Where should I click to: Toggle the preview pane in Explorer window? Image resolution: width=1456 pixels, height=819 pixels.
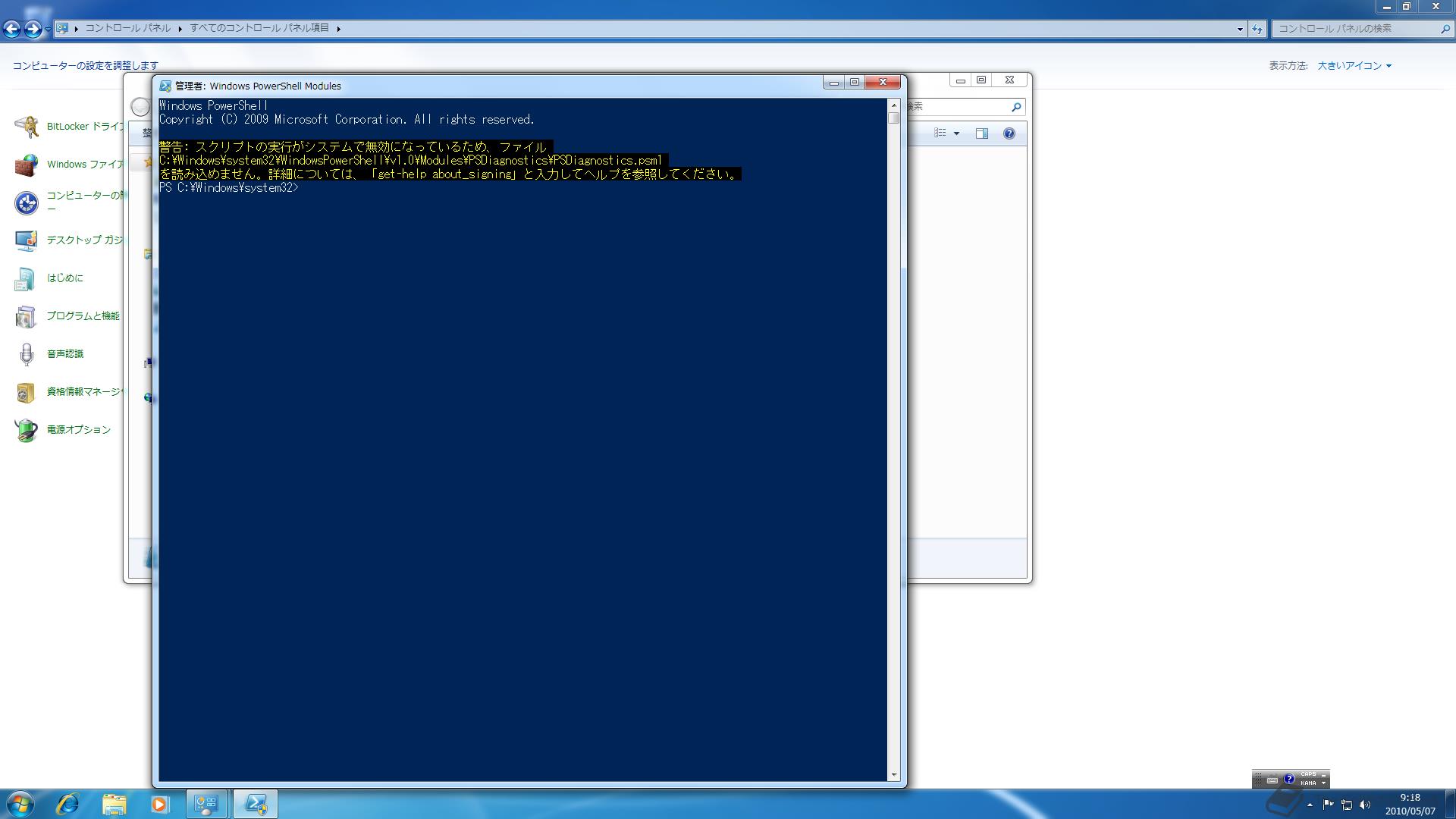[981, 133]
